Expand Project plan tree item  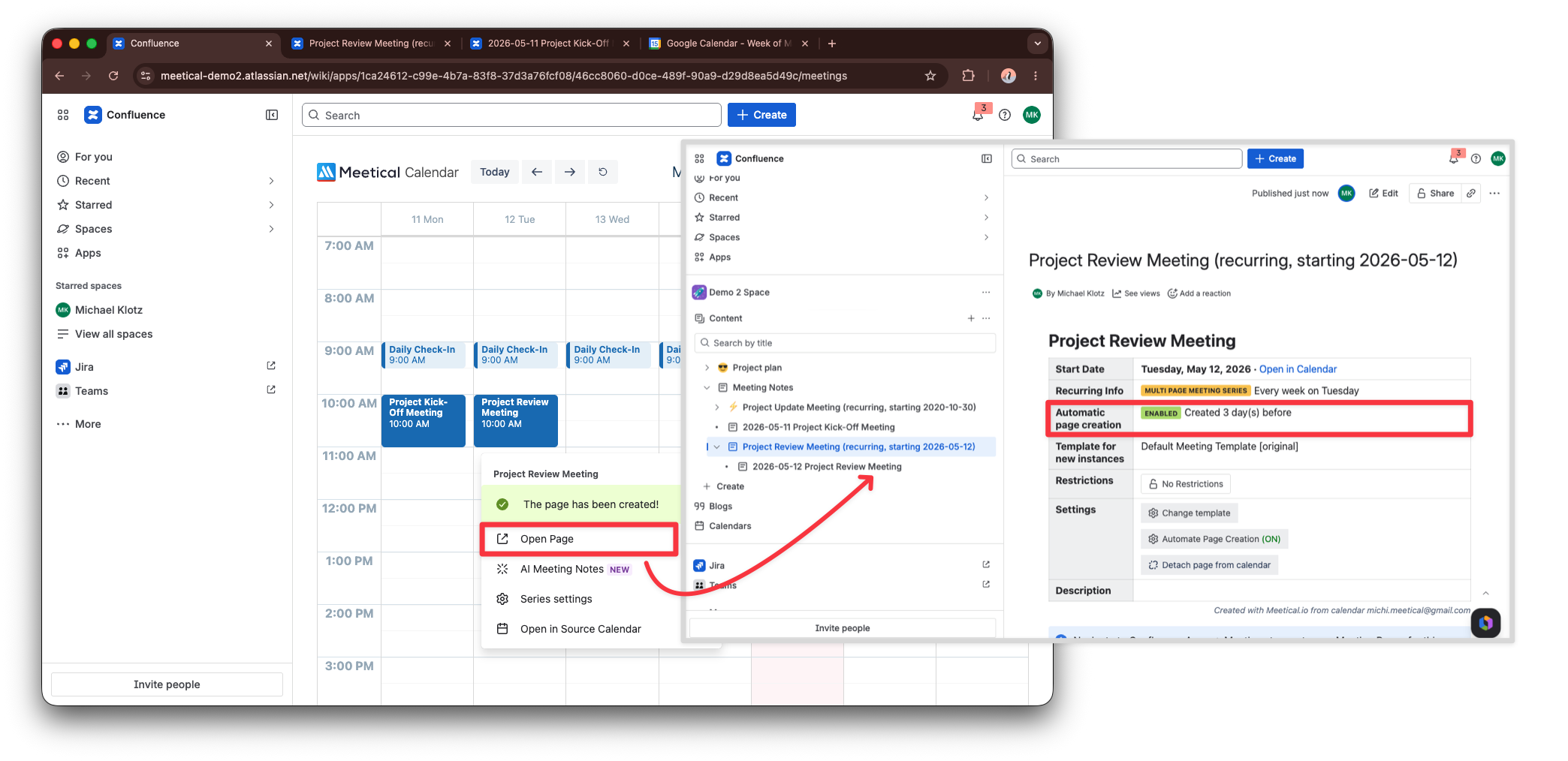tap(707, 368)
